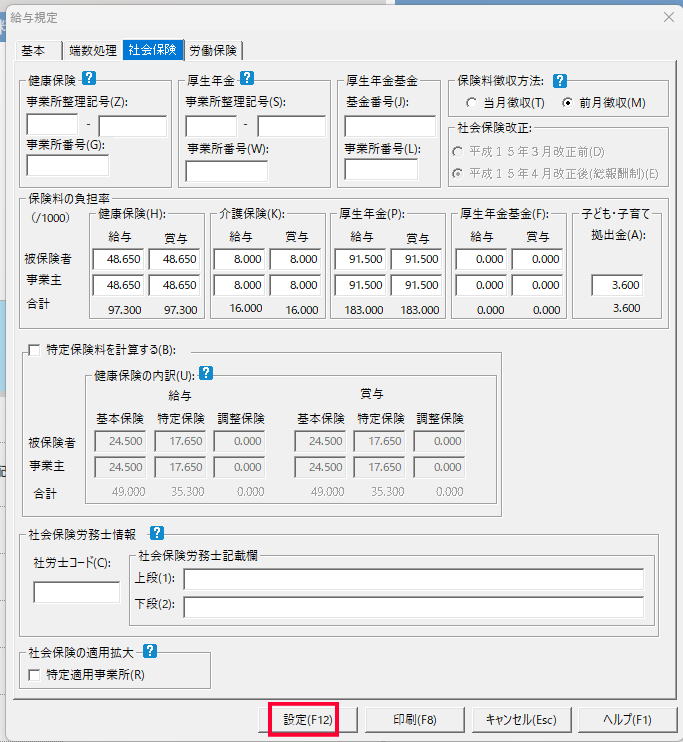
Task: Click 印刷(F8) button
Action: coord(413,719)
